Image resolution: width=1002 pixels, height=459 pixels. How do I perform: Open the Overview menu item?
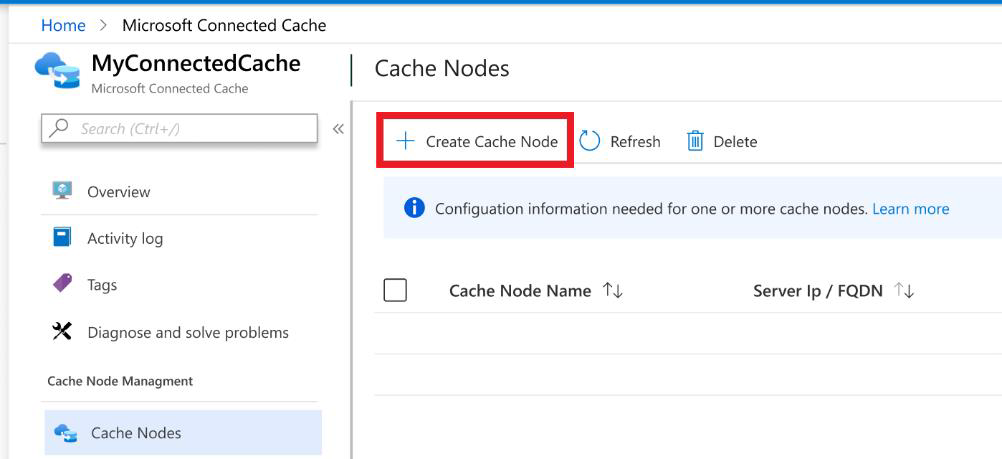[x=118, y=192]
